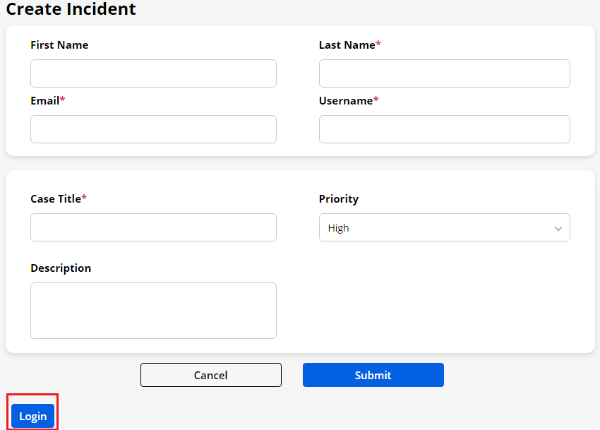Viewport: 600px width, 430px height.
Task: Click the First Name label
Action: [59, 45]
